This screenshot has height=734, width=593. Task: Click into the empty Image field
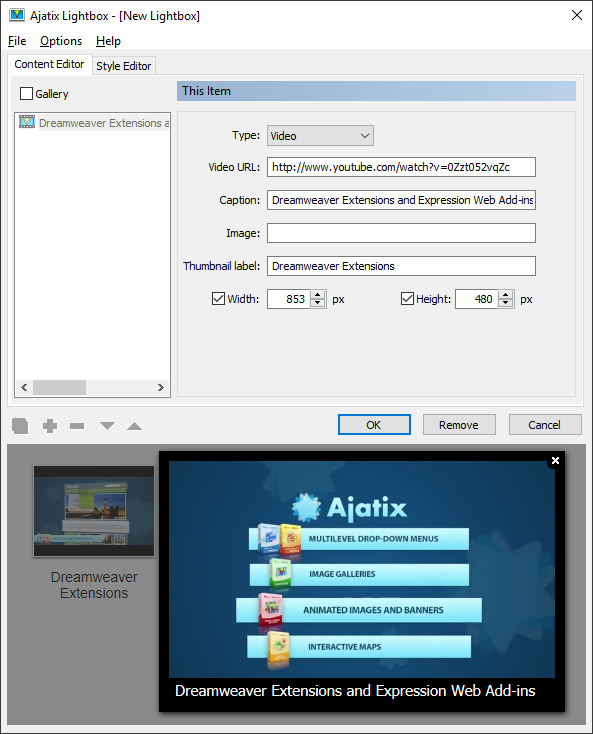click(x=401, y=233)
